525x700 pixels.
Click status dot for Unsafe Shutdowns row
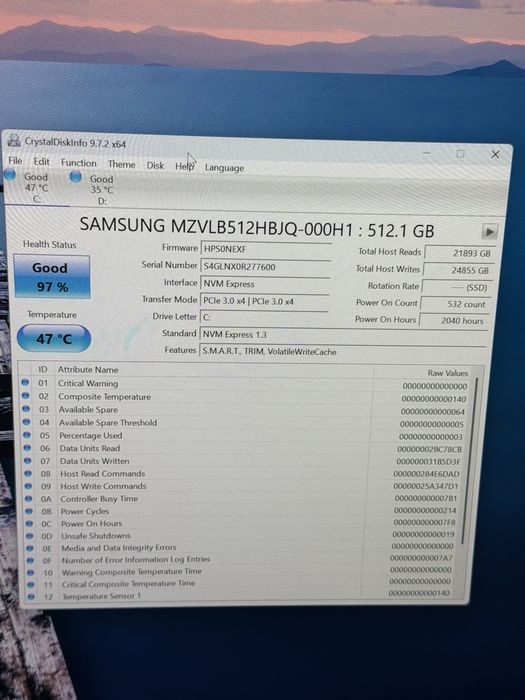coord(29,535)
